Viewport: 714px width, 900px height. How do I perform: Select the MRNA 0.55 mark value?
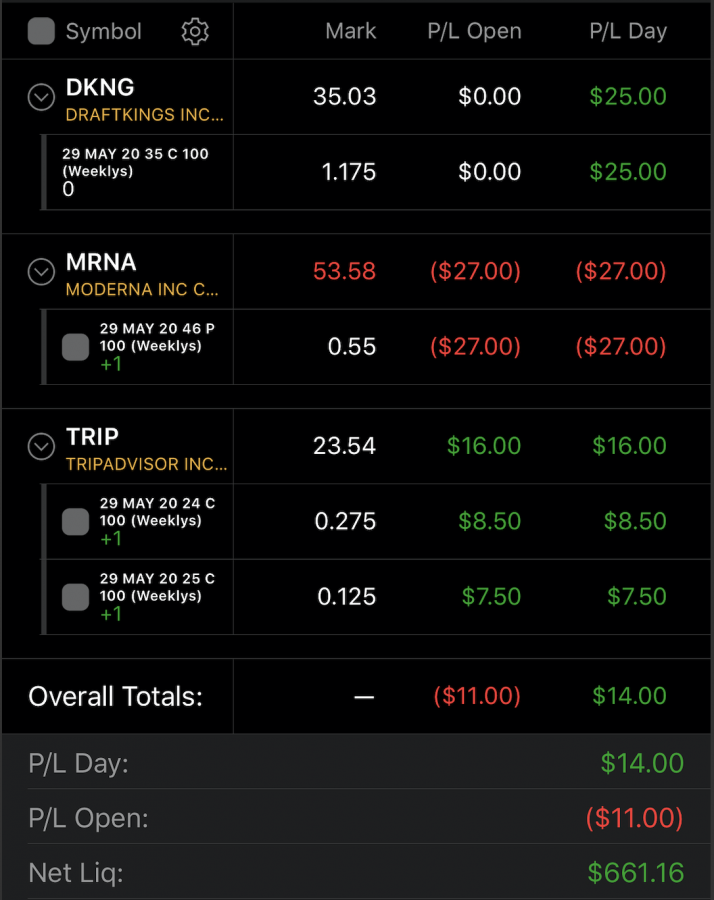[x=352, y=347]
